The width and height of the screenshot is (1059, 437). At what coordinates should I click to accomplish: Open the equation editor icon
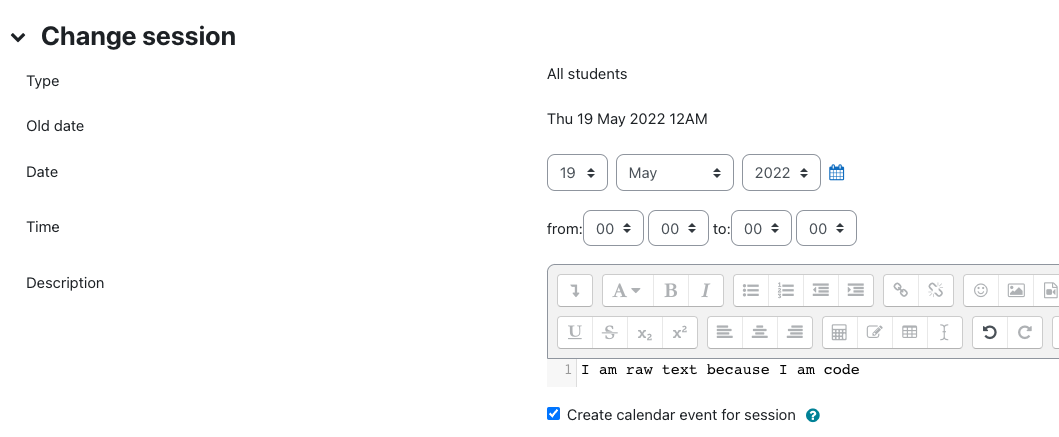(x=840, y=332)
